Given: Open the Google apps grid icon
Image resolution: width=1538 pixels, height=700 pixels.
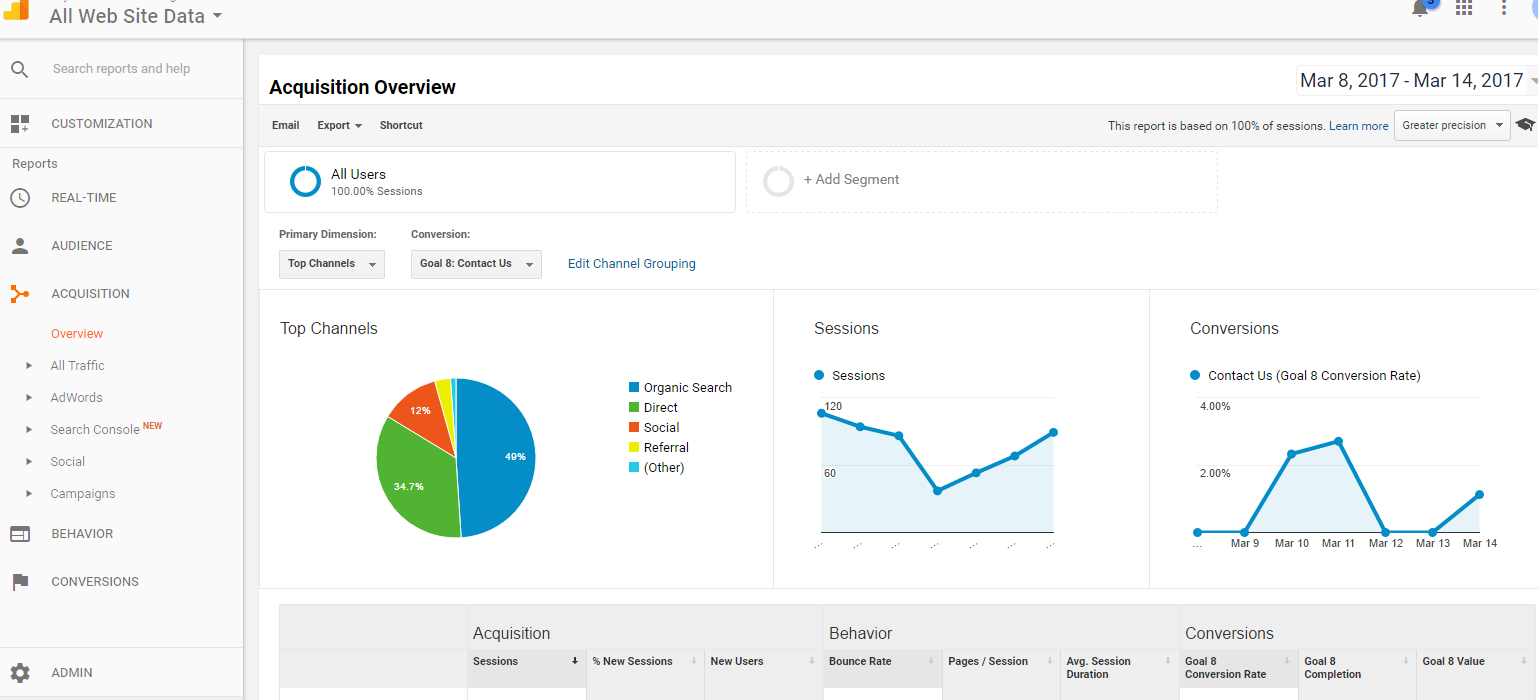Looking at the screenshot, I should tap(1464, 8).
